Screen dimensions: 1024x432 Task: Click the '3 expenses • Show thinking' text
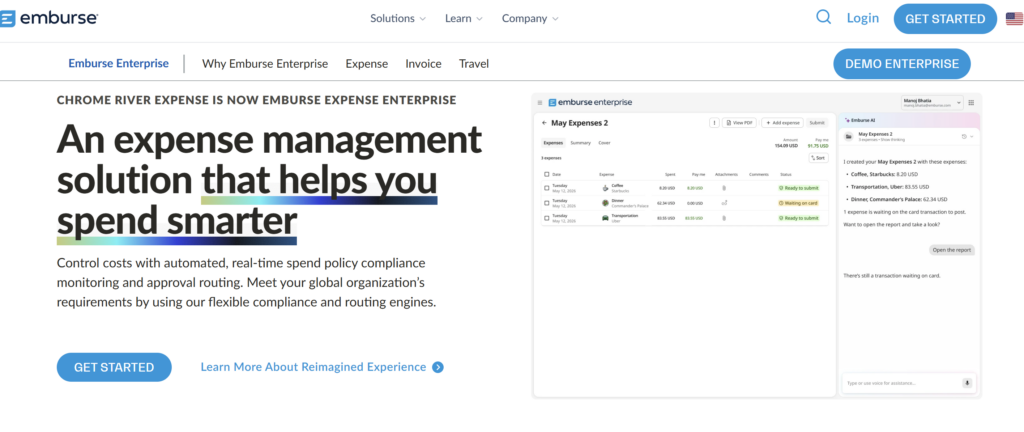(x=882, y=140)
